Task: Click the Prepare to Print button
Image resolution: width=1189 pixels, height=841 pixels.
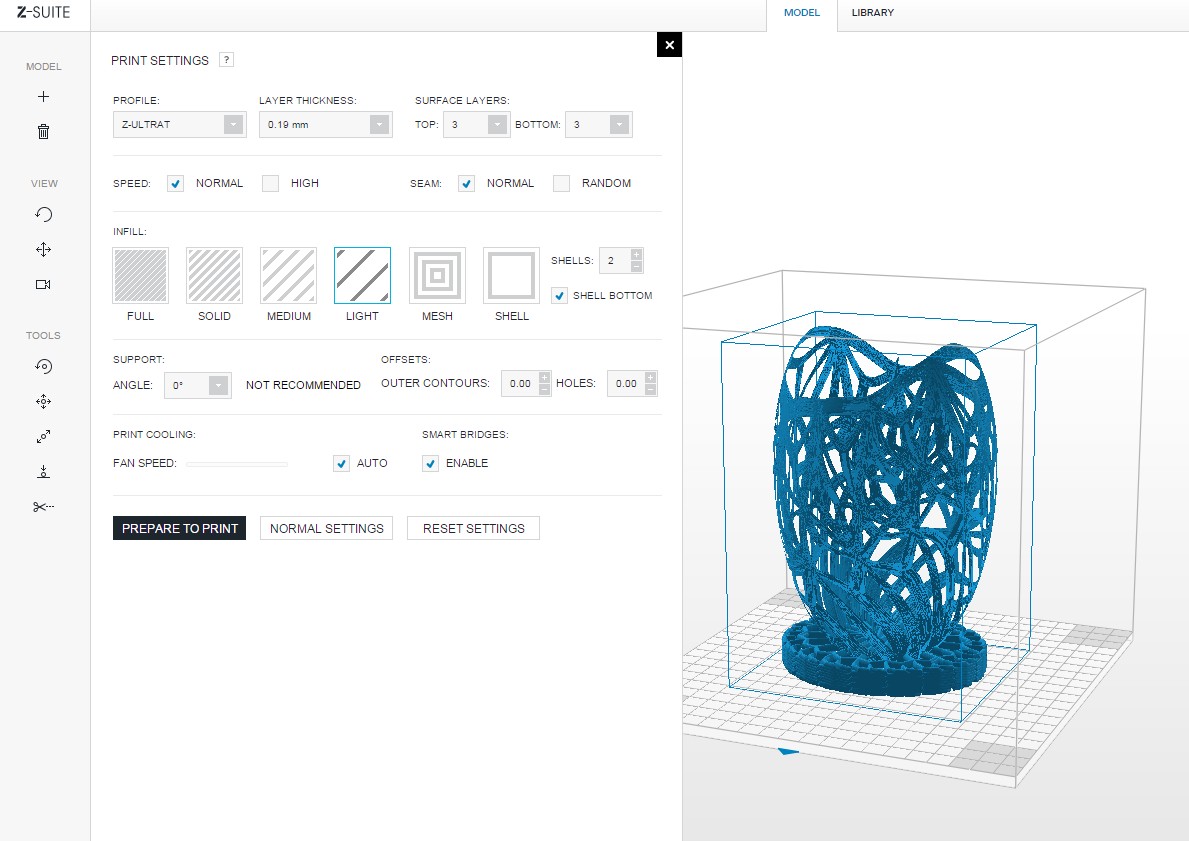Action: 180,529
